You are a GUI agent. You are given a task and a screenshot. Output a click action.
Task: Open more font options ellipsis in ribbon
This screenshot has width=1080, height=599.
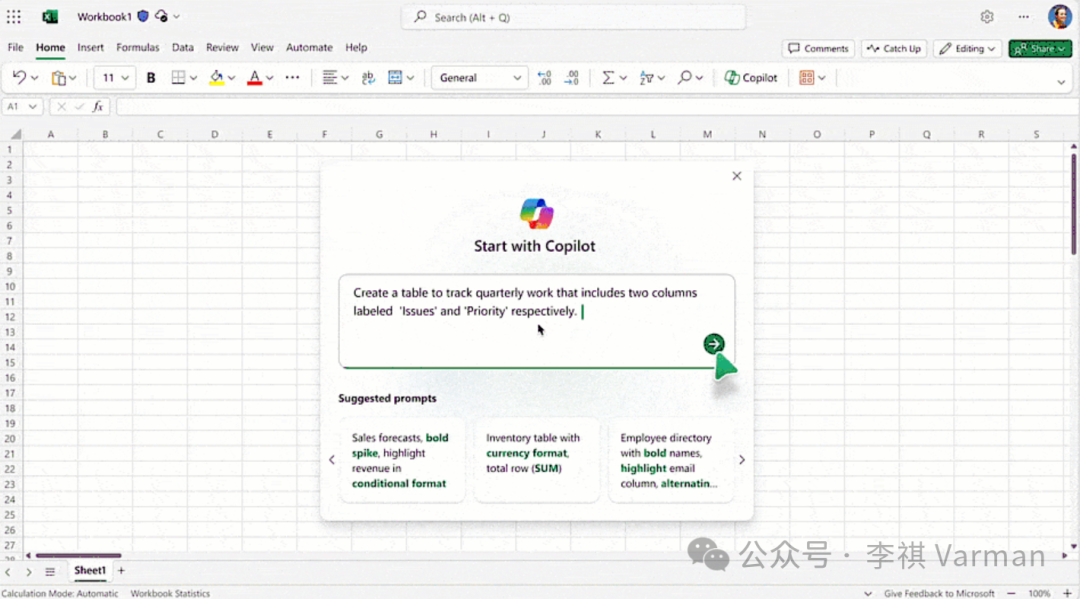pos(292,78)
